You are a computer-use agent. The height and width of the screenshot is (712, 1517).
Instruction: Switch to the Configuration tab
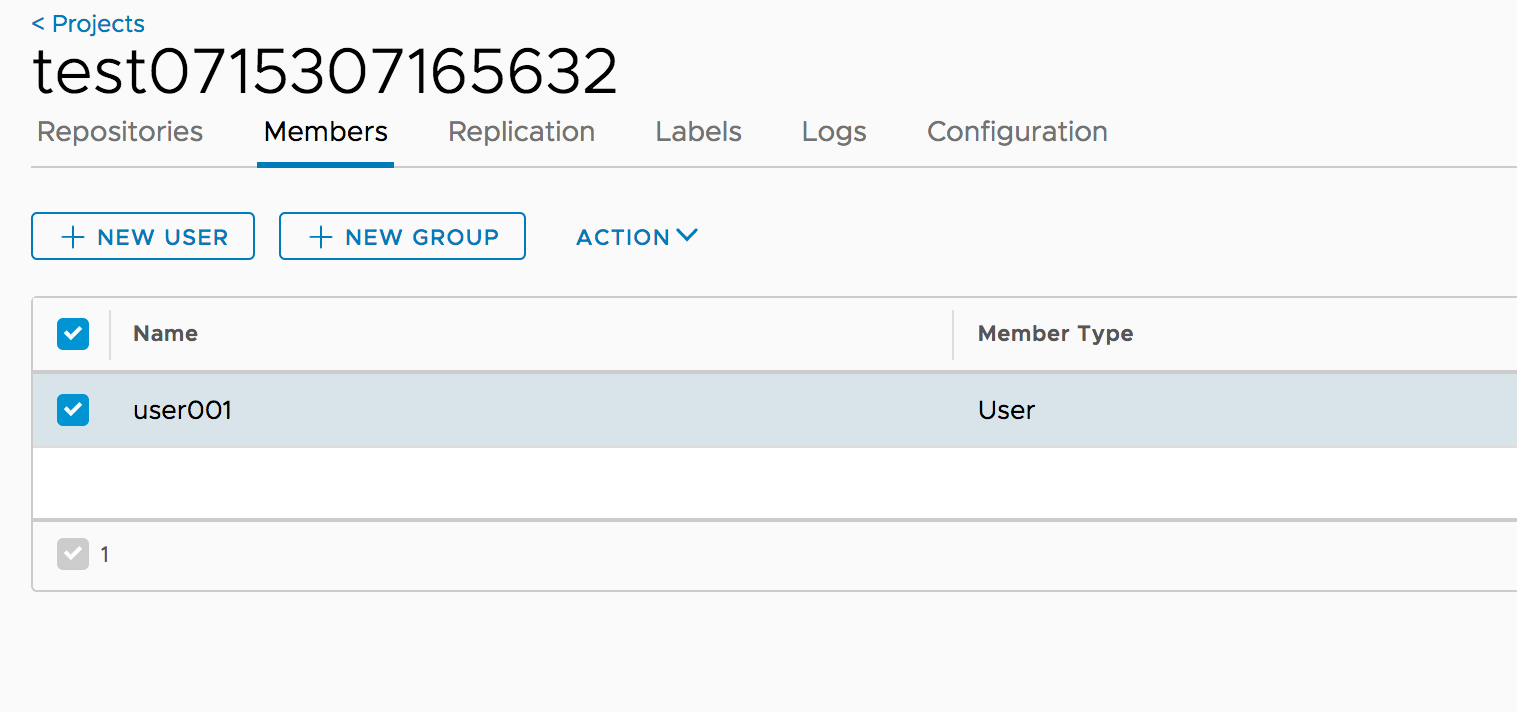click(x=1017, y=131)
